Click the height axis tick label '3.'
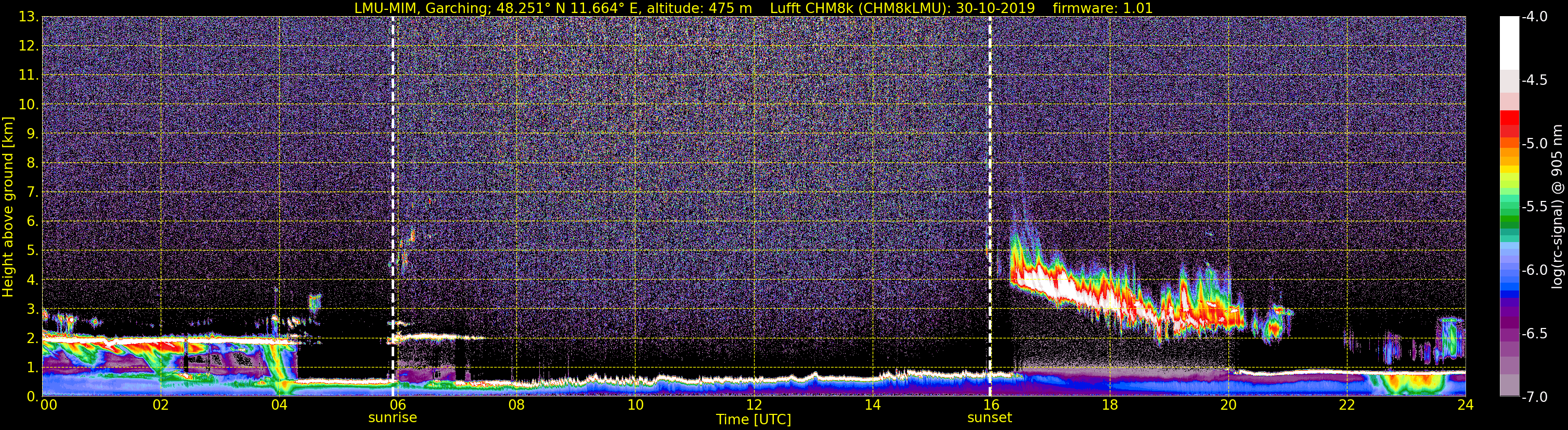Screen dimensions: 1568x430 [33, 309]
